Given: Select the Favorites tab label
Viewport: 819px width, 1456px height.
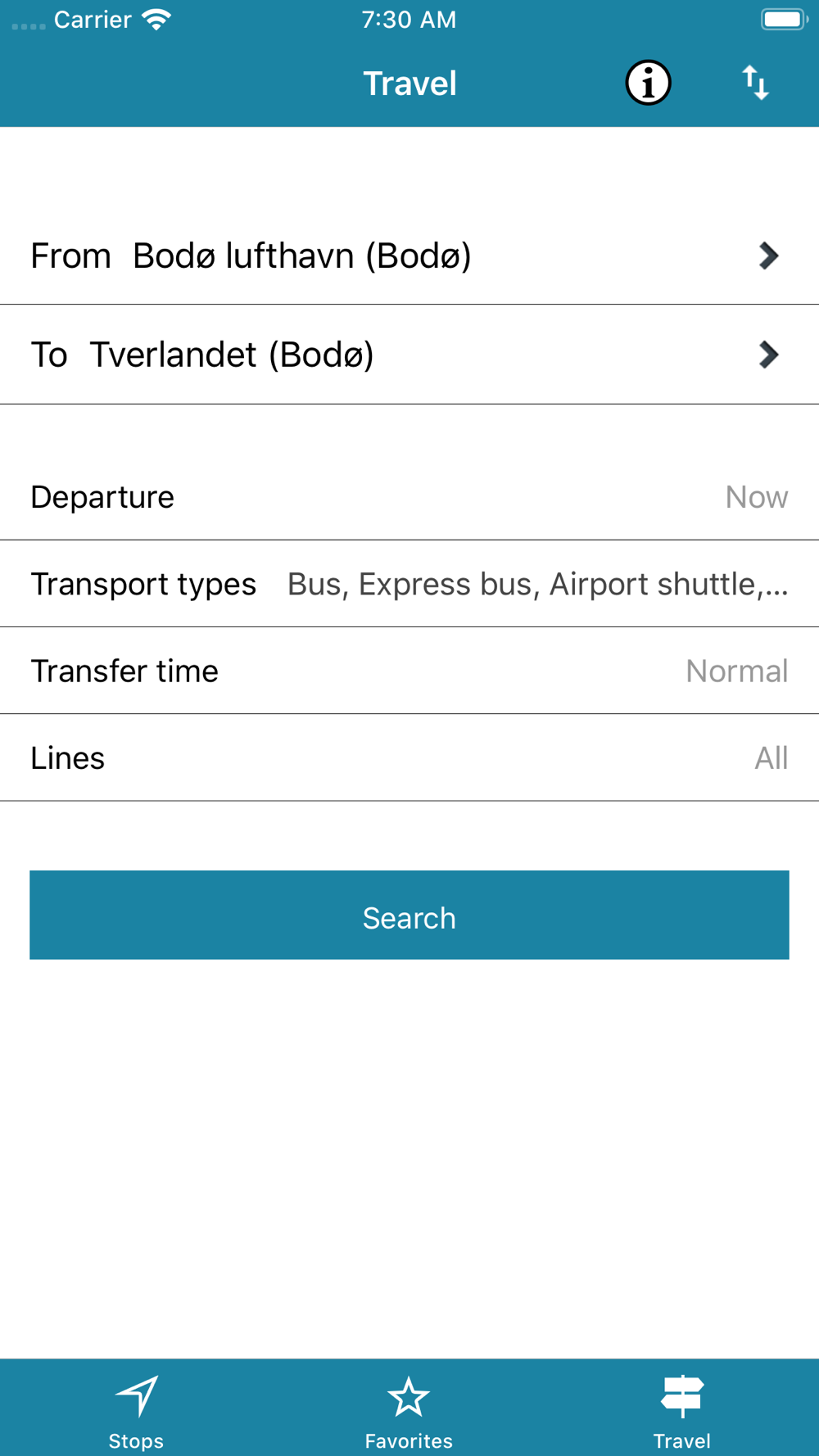Looking at the screenshot, I should click(409, 1440).
